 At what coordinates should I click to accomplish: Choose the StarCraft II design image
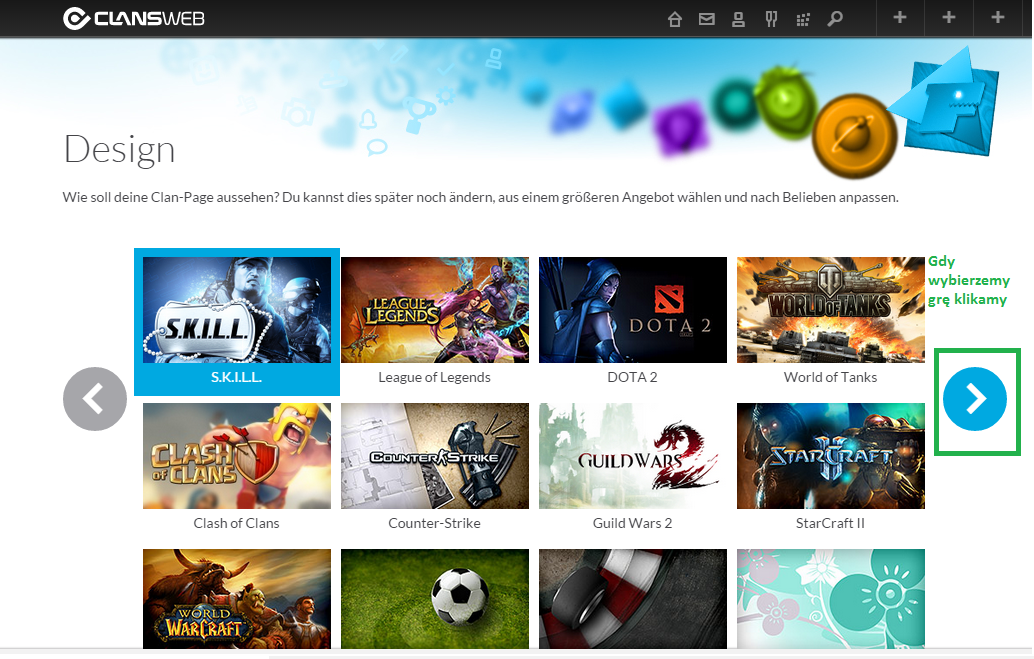830,456
